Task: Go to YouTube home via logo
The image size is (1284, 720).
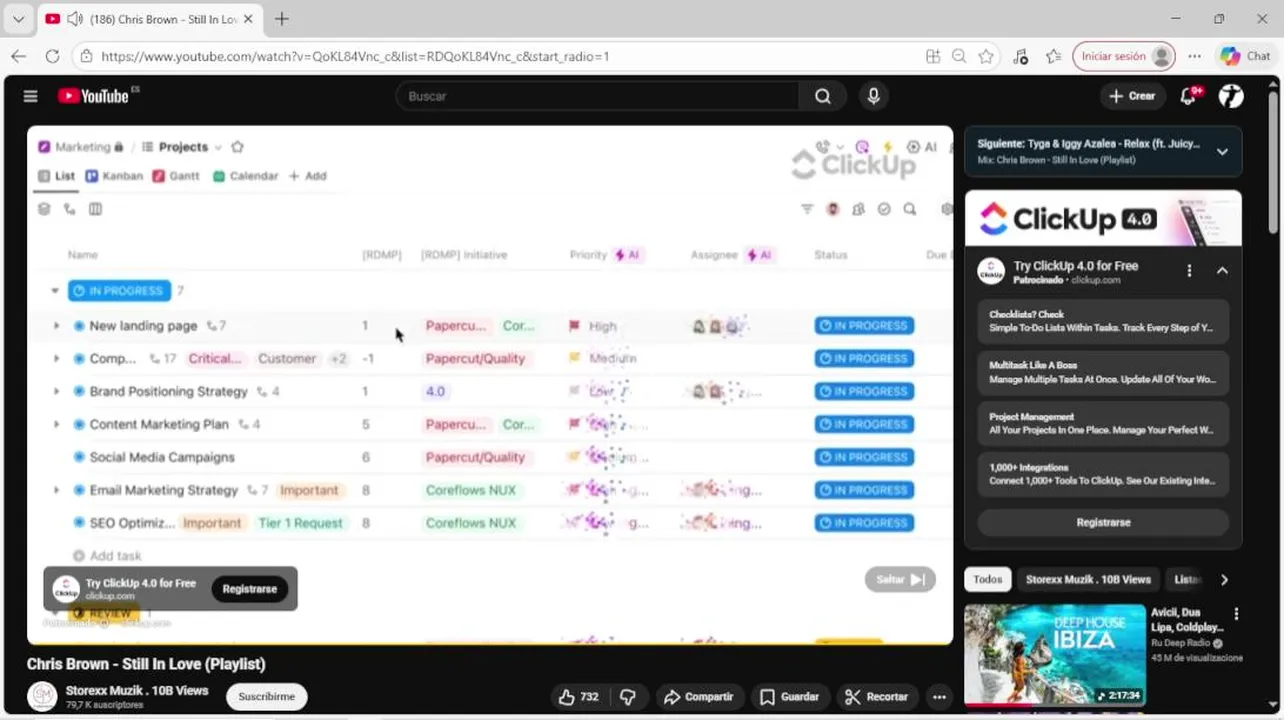Action: (94, 96)
